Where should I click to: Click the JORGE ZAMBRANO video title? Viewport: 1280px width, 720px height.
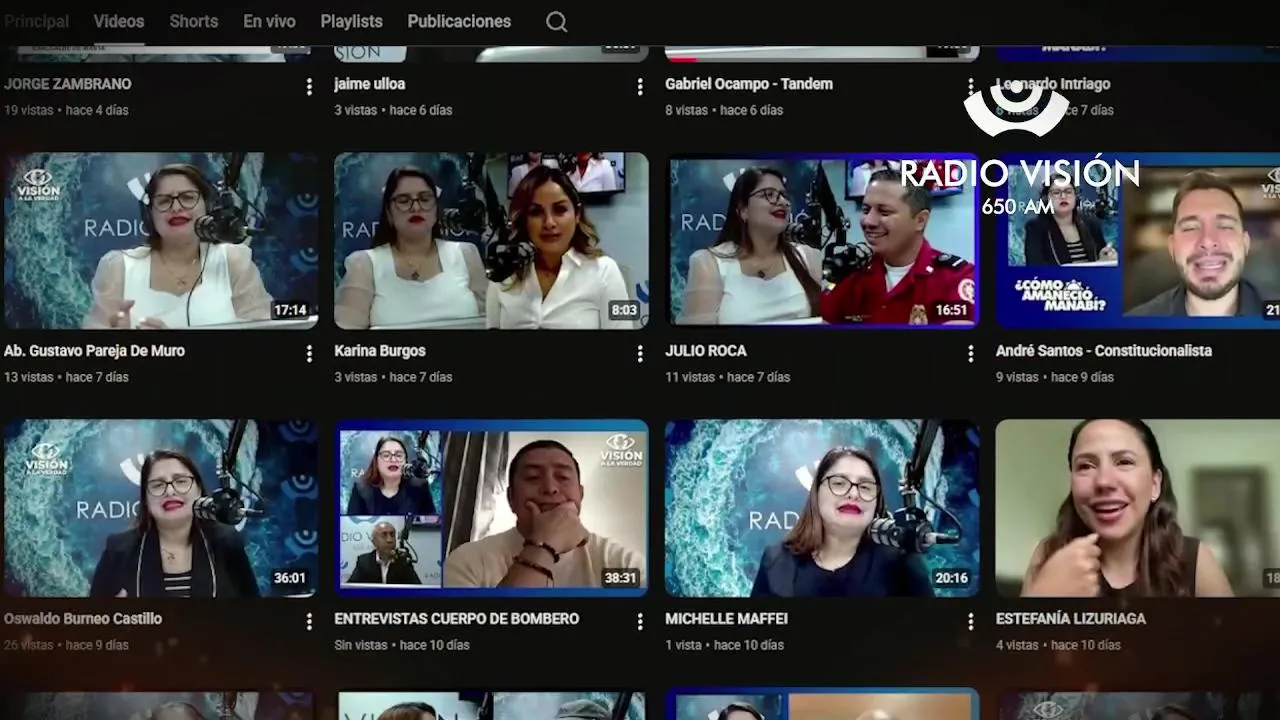[67, 84]
